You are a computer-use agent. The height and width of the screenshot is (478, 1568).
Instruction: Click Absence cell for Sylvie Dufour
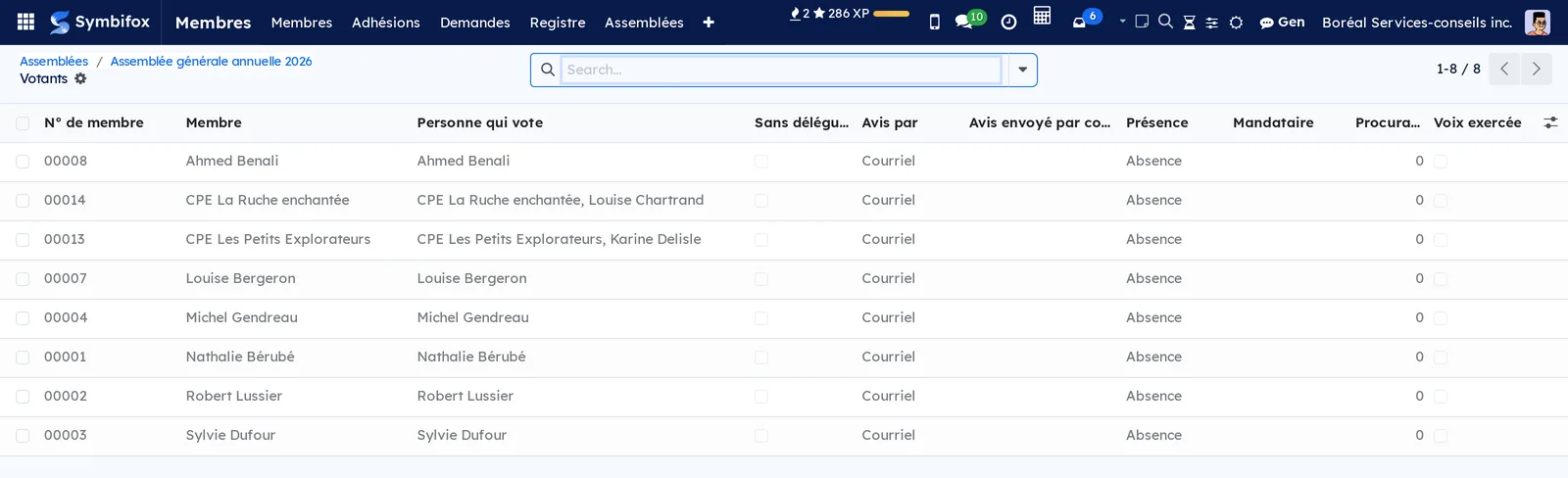pos(1153,435)
